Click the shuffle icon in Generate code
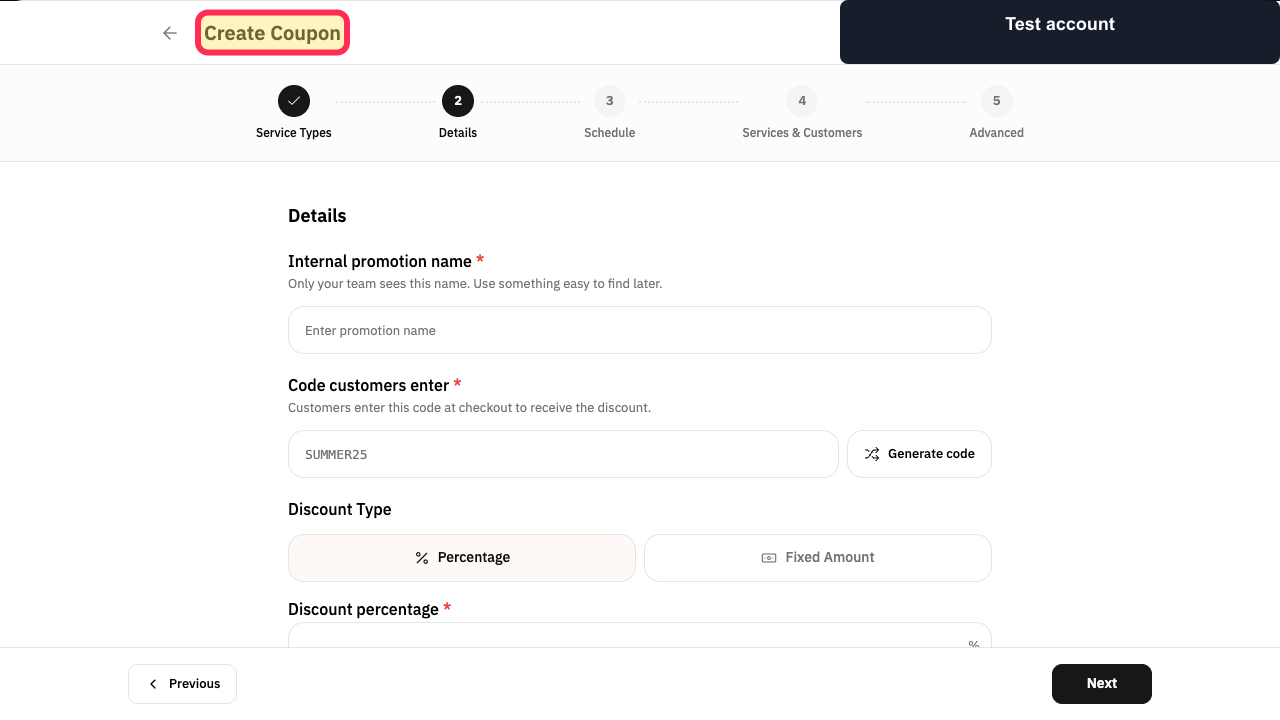This screenshot has width=1280, height=720. [872, 454]
